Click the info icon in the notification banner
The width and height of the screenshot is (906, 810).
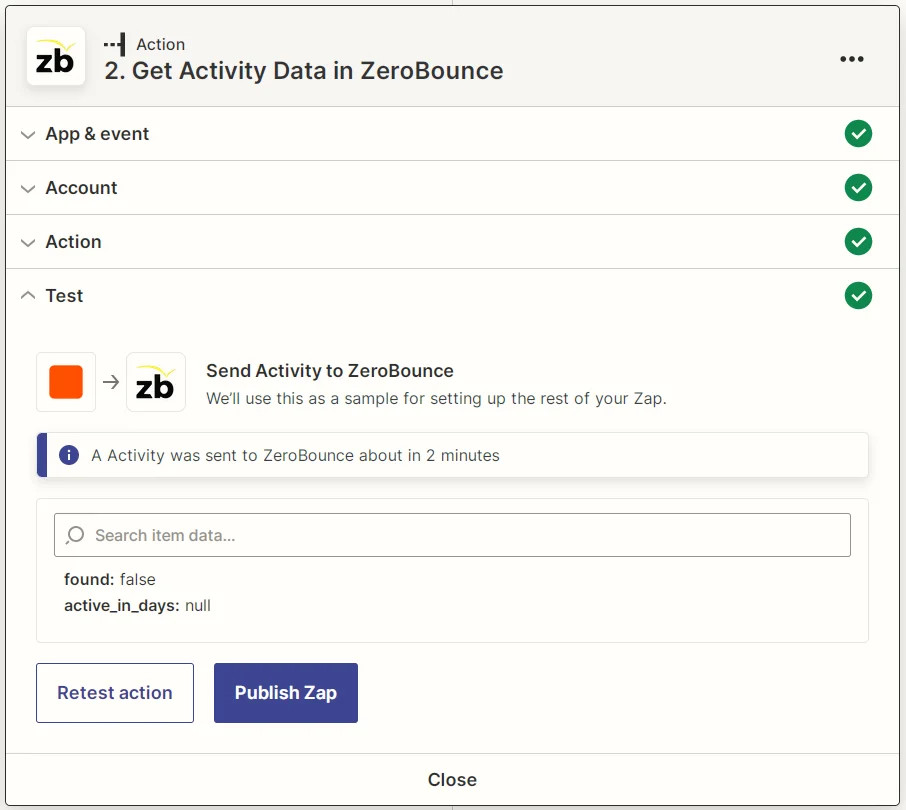click(69, 454)
